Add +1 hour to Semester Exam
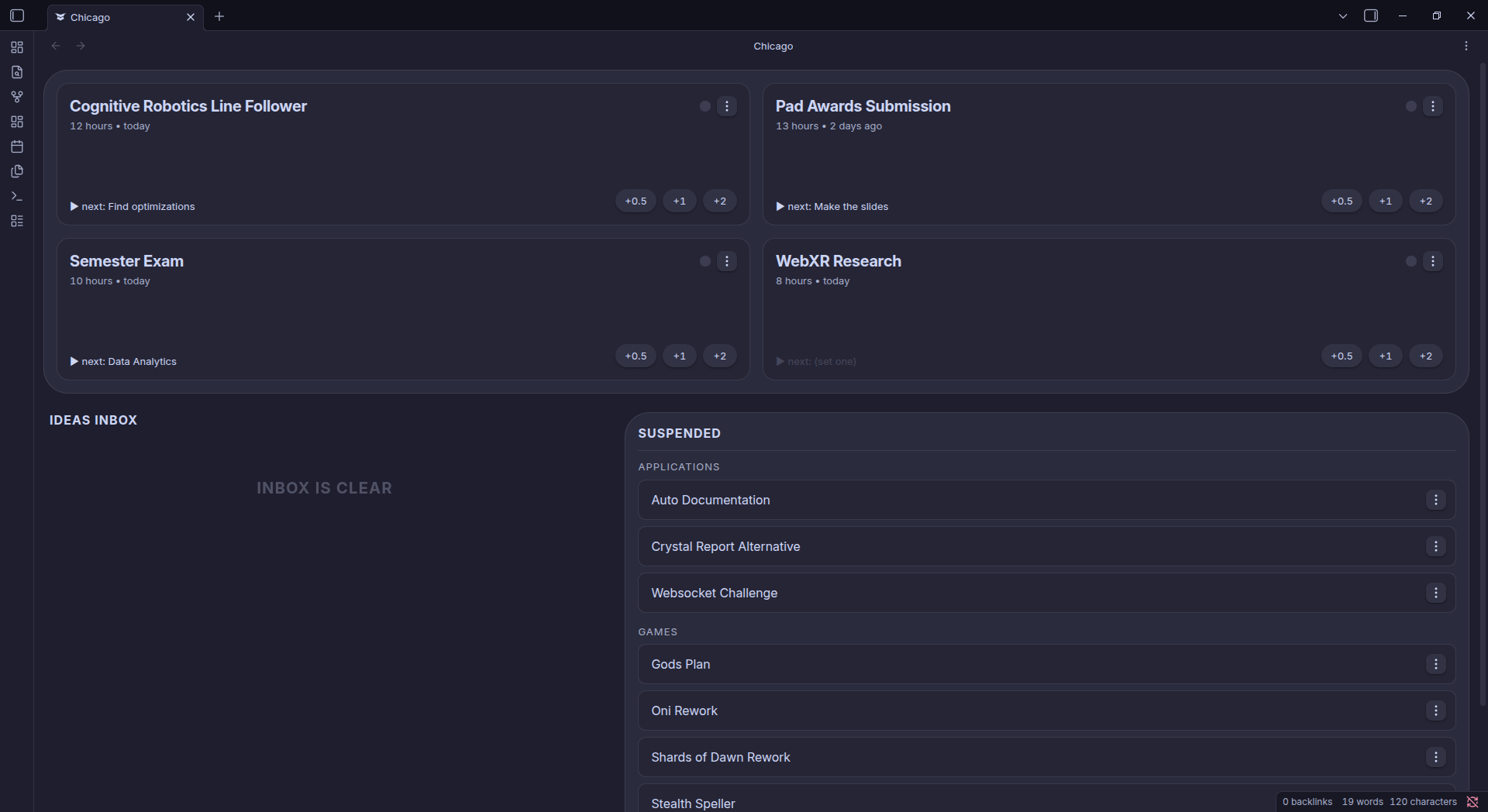1488x812 pixels. (680, 356)
